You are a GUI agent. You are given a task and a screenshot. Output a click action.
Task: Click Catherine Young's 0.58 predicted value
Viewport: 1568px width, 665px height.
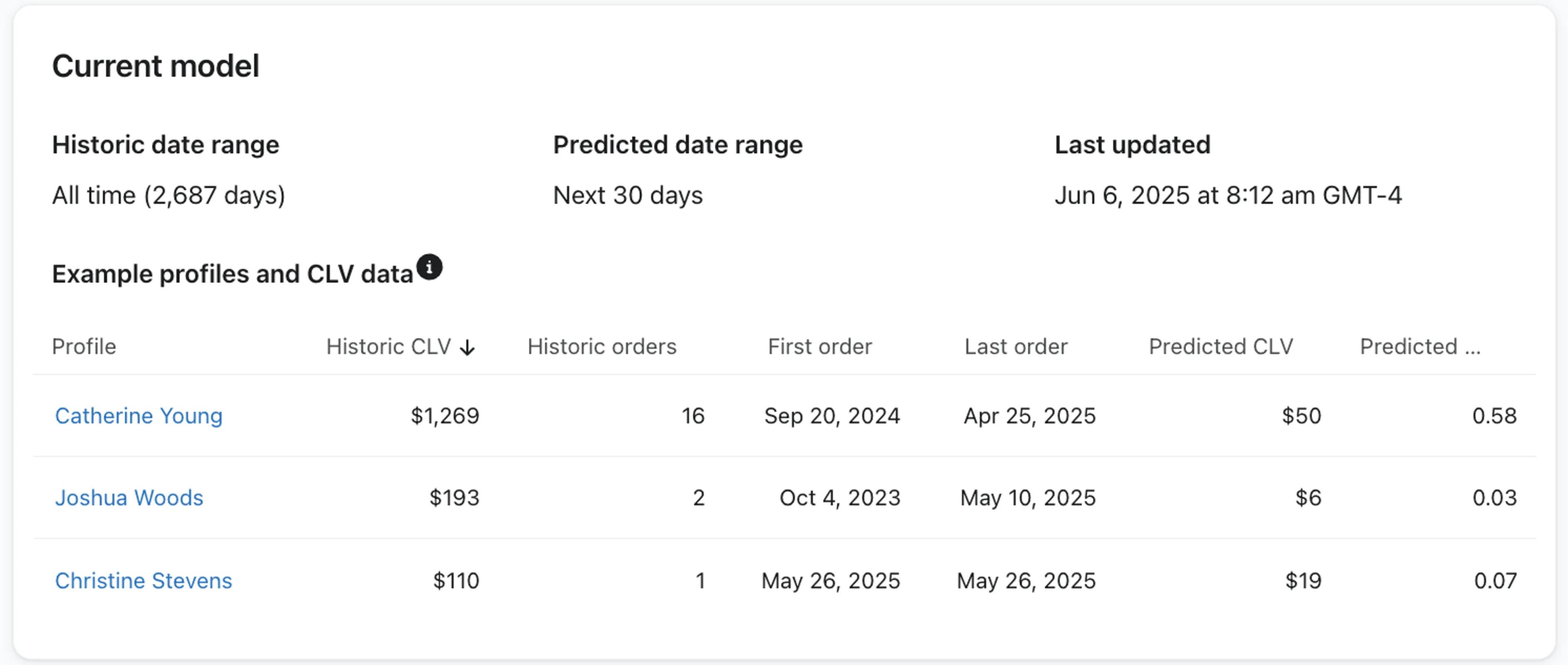[1494, 416]
